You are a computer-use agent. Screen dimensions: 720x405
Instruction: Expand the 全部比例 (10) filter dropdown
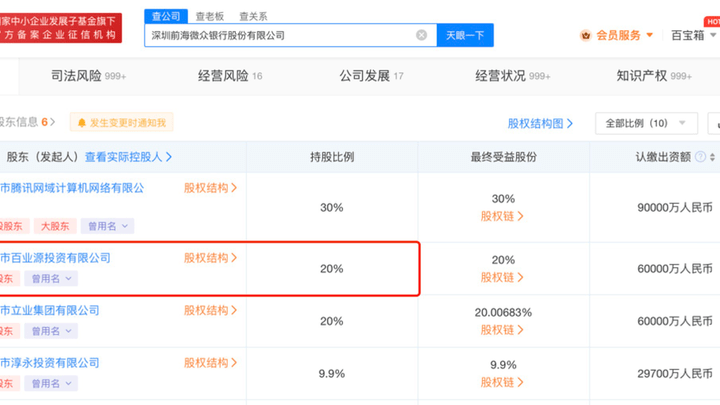pos(646,124)
